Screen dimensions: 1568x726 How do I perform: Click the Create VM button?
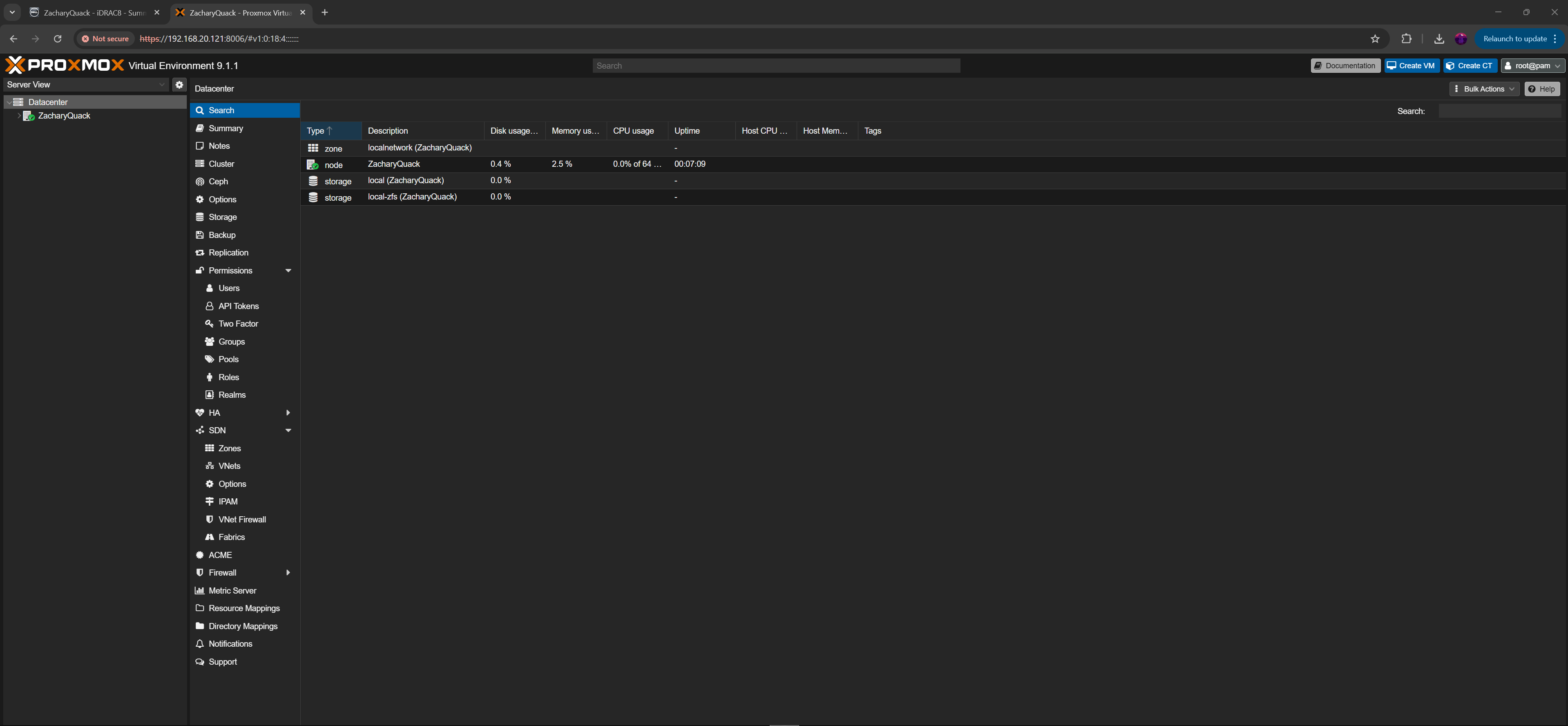click(x=1411, y=66)
